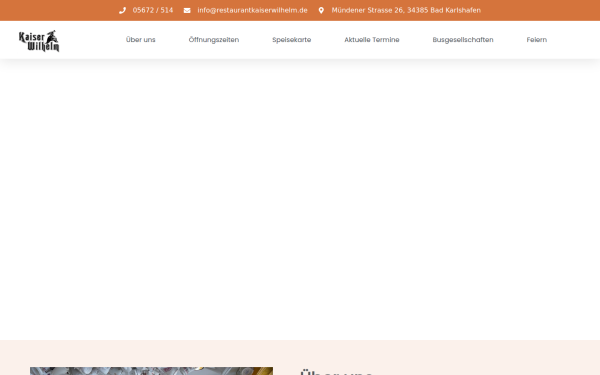Viewport: 600px width, 375px height.
Task: Open the Busgesellschaften menu item
Action: [x=463, y=40]
